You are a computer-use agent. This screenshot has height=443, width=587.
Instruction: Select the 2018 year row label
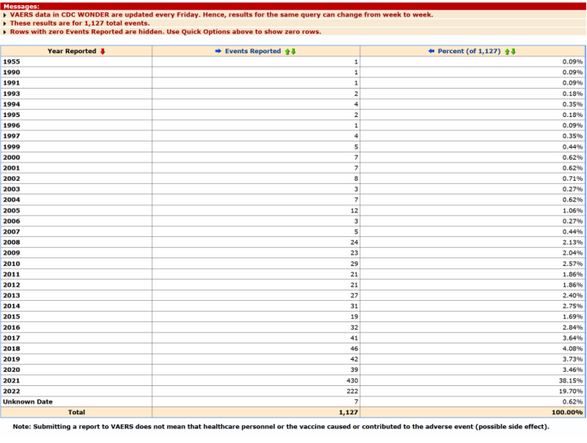click(12, 348)
